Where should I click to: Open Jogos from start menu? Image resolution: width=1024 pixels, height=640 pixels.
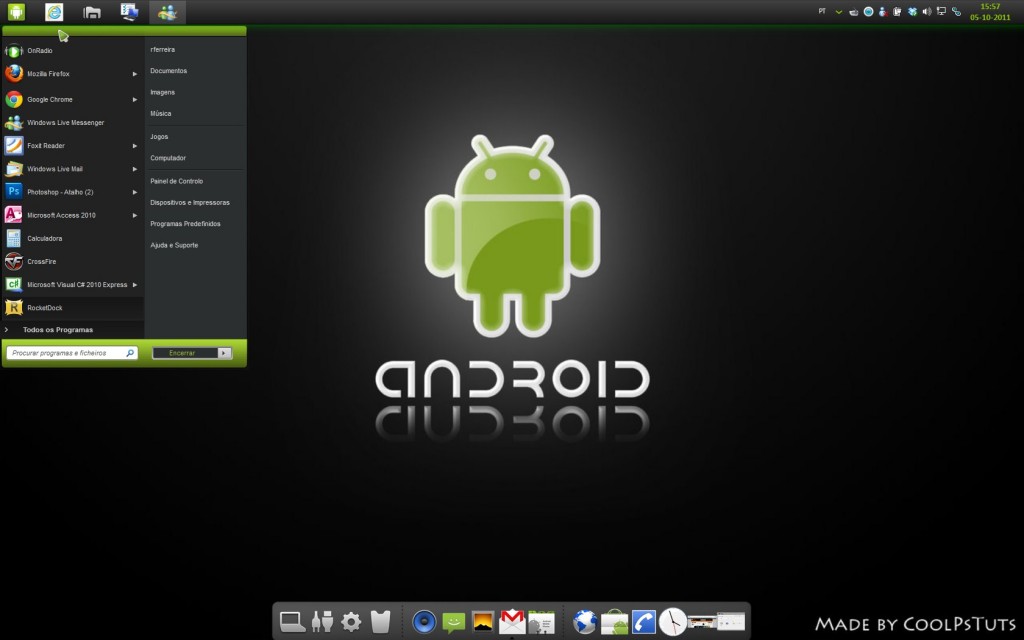(159, 136)
